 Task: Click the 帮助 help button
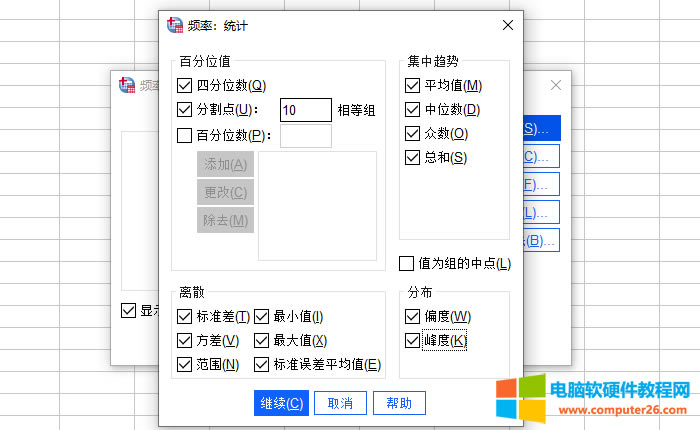[399, 403]
